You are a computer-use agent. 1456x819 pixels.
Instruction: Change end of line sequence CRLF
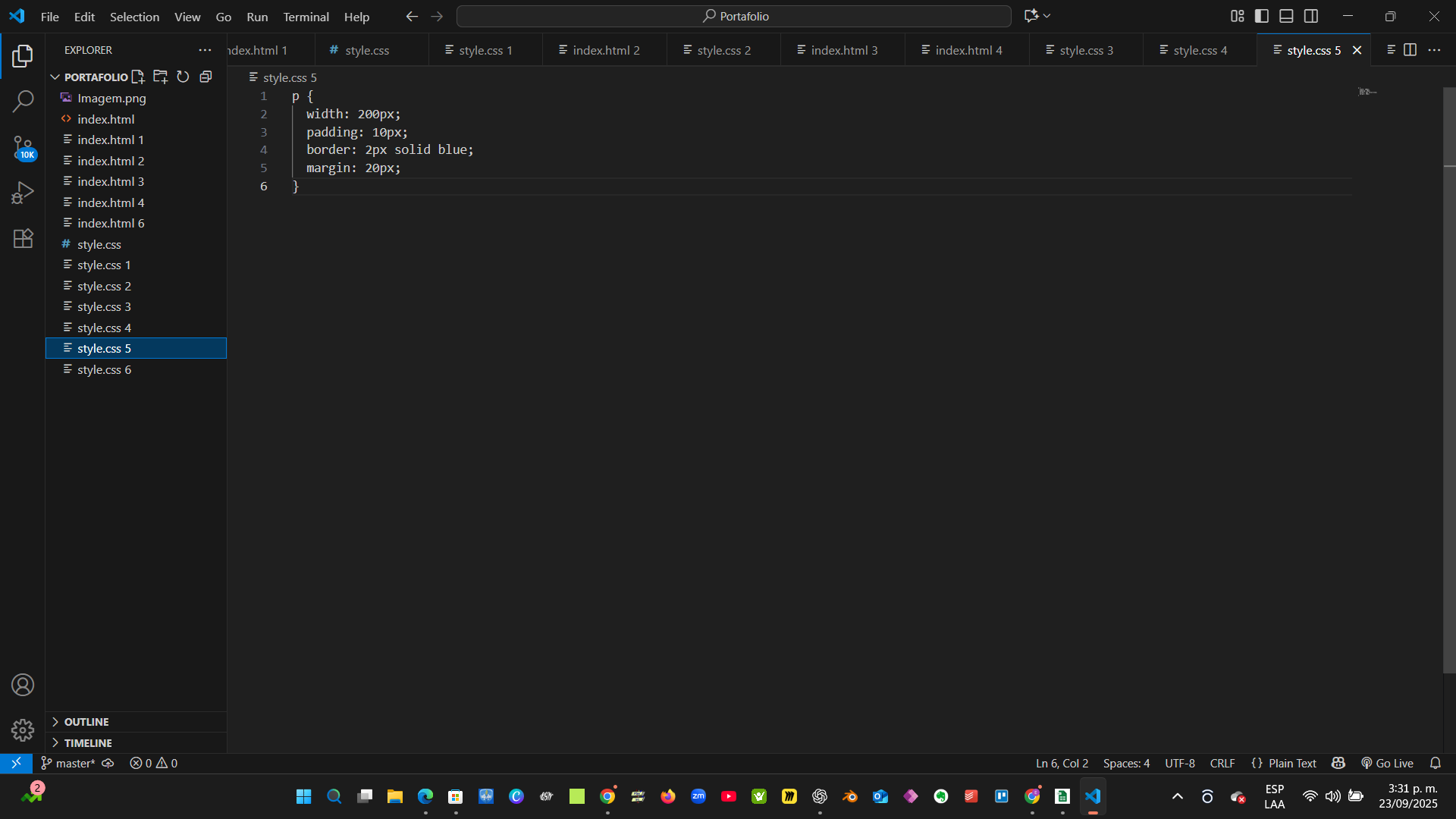pos(1222,763)
